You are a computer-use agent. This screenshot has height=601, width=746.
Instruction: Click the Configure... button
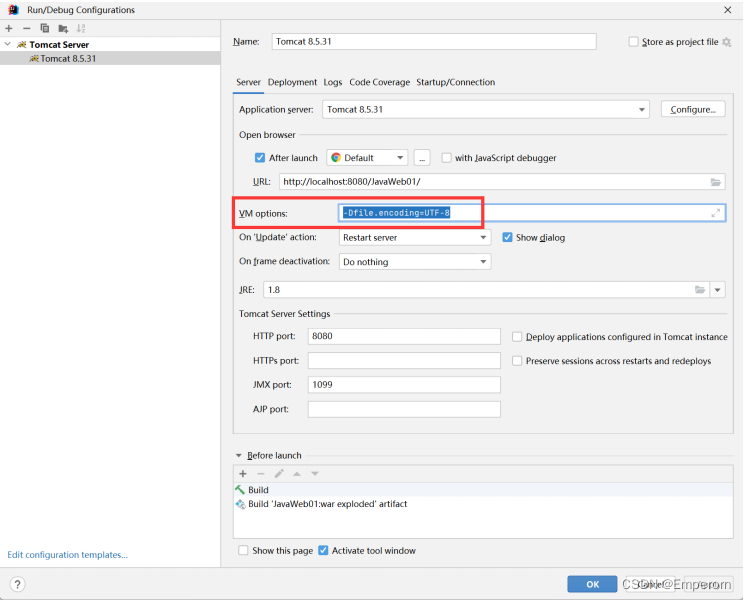coord(693,109)
